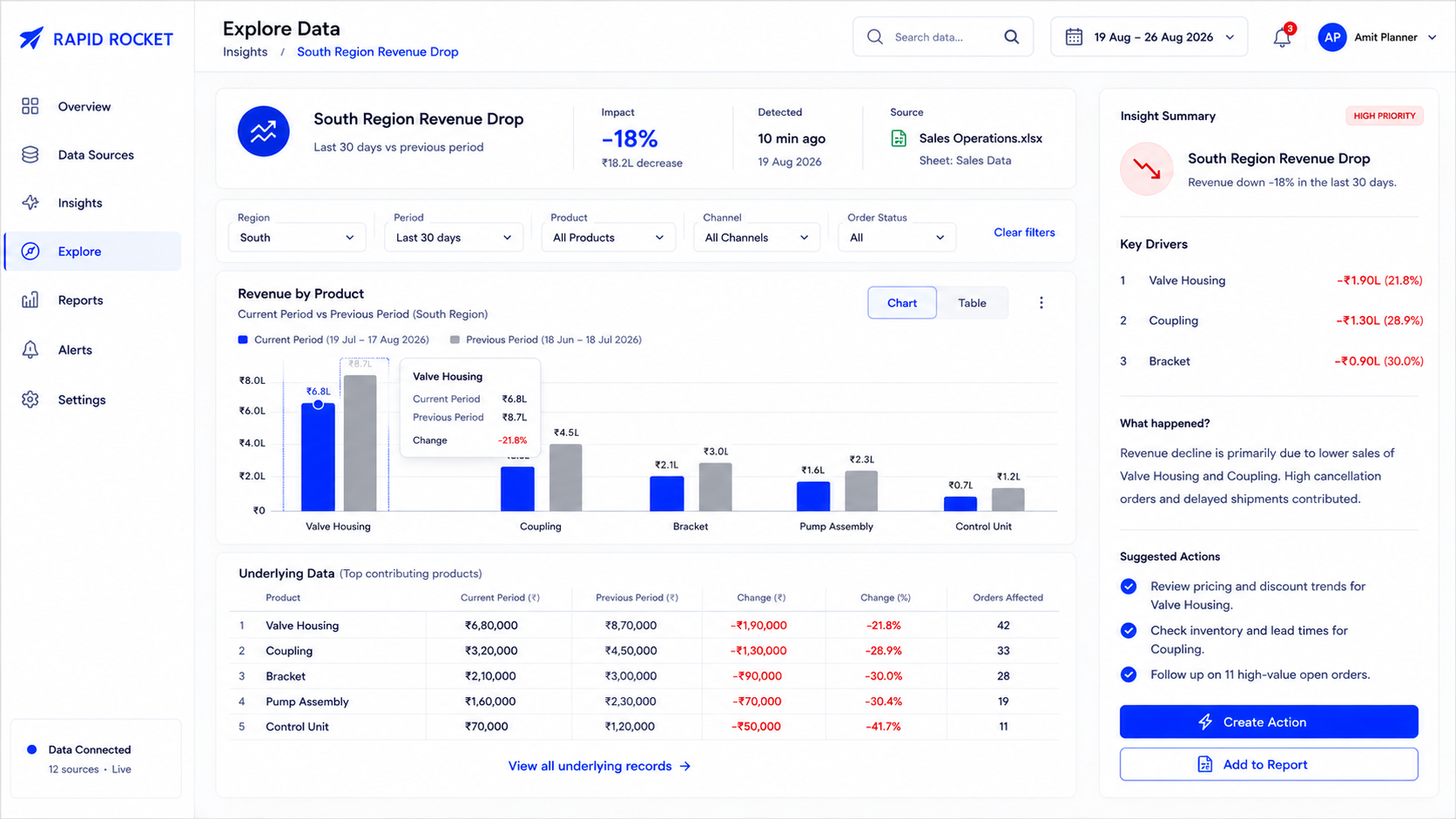Open the Channel dropdown All Channels

757,238
